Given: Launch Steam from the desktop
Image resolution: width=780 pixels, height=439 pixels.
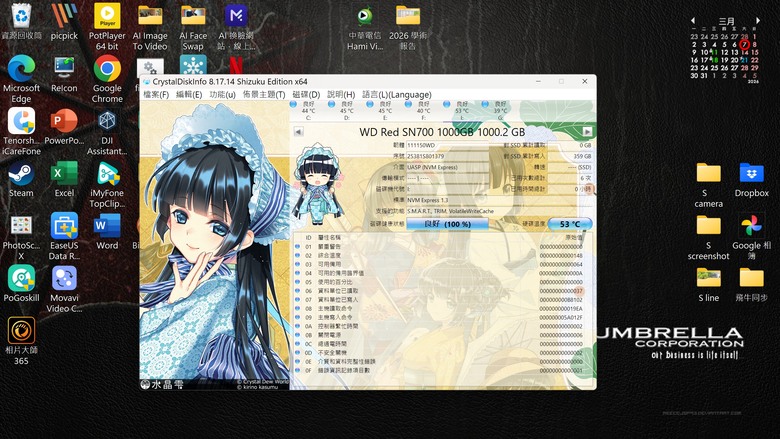Looking at the screenshot, I should pos(21,179).
